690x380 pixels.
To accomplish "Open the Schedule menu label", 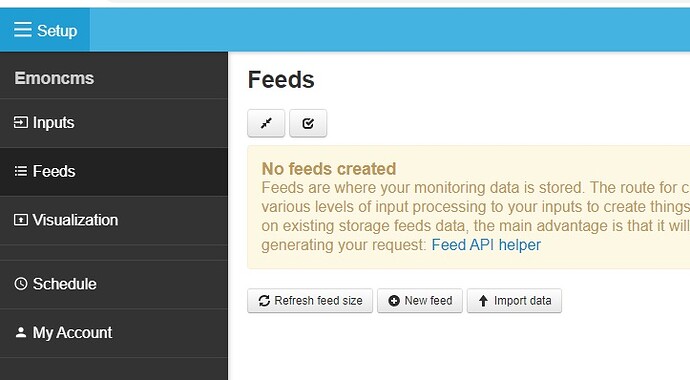I will click(x=64, y=284).
